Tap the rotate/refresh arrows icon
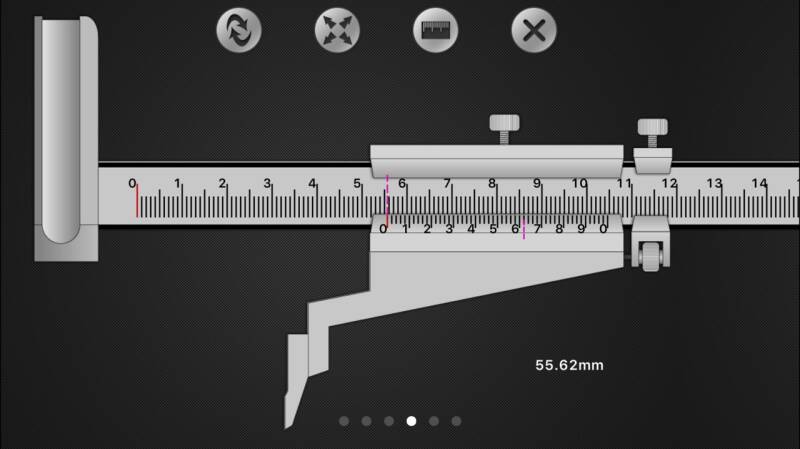The height and width of the screenshot is (449, 800). (239, 30)
